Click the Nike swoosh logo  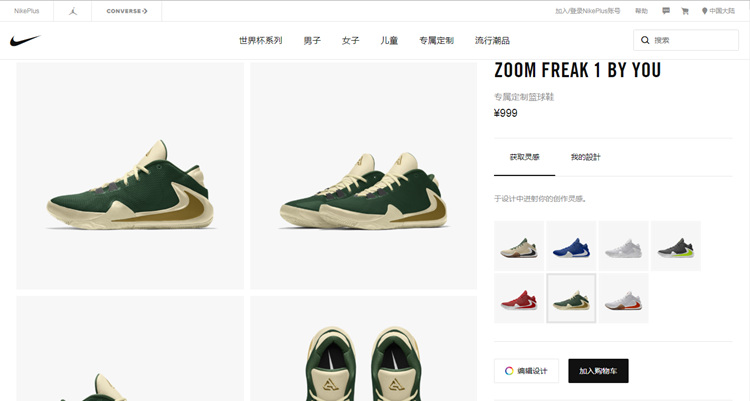[25, 40]
